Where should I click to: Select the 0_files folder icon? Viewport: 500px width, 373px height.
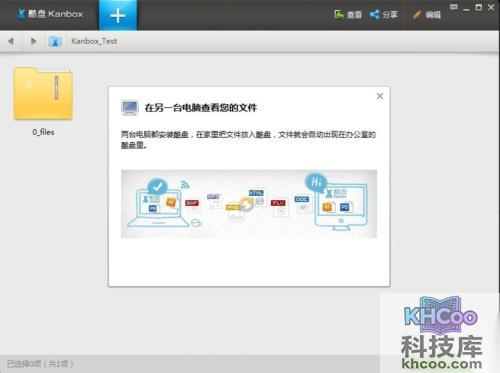point(43,94)
